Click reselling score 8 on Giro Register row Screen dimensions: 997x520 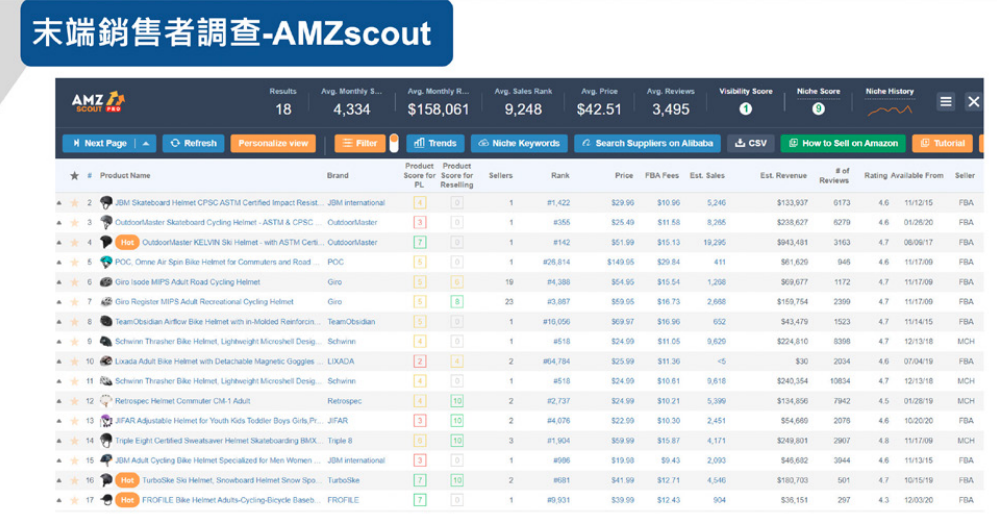point(457,302)
